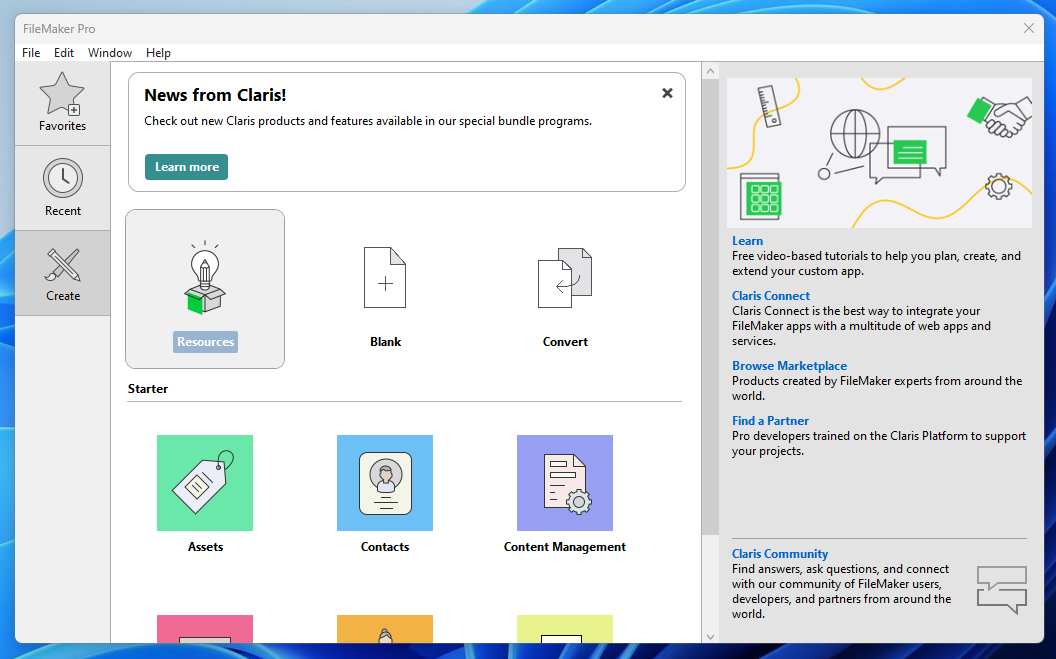Dismiss the News from Claris banner
The width and height of the screenshot is (1056, 659).
(667, 93)
